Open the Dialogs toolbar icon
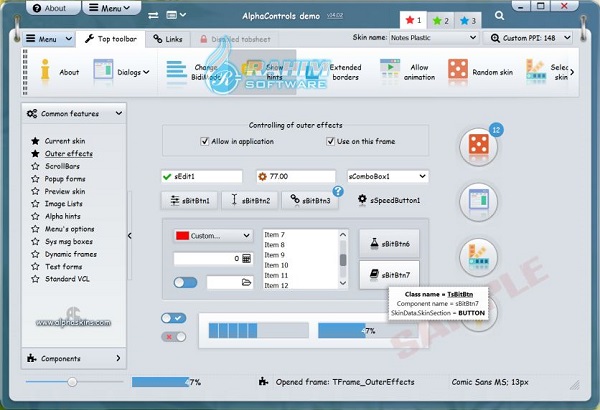 pyautogui.click(x=103, y=70)
